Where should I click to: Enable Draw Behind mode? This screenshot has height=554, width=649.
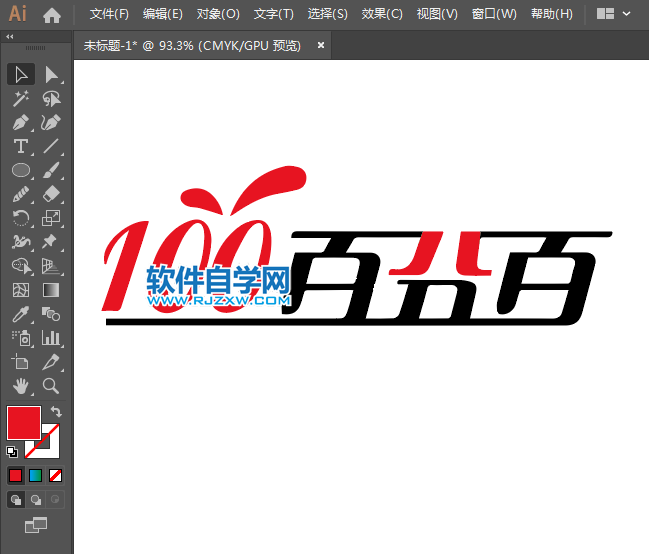[x=36, y=500]
